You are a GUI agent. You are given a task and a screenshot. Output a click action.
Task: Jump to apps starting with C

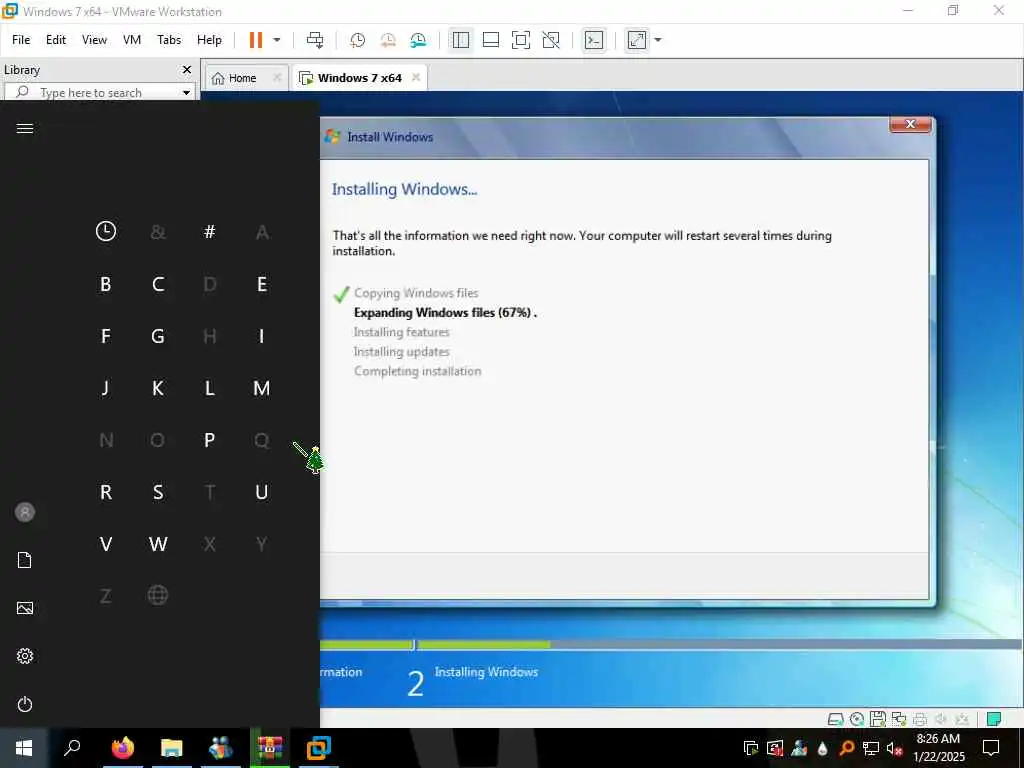(x=158, y=284)
